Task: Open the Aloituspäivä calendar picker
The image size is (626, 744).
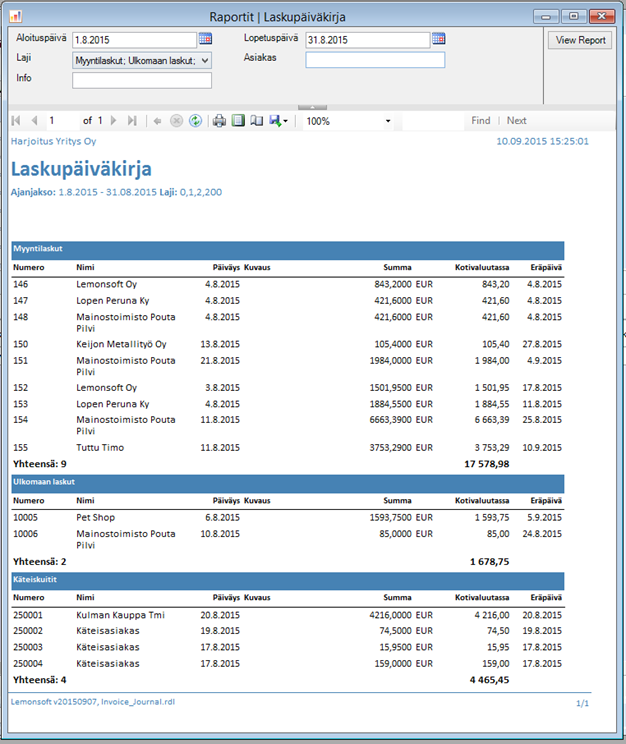Action: (205, 39)
